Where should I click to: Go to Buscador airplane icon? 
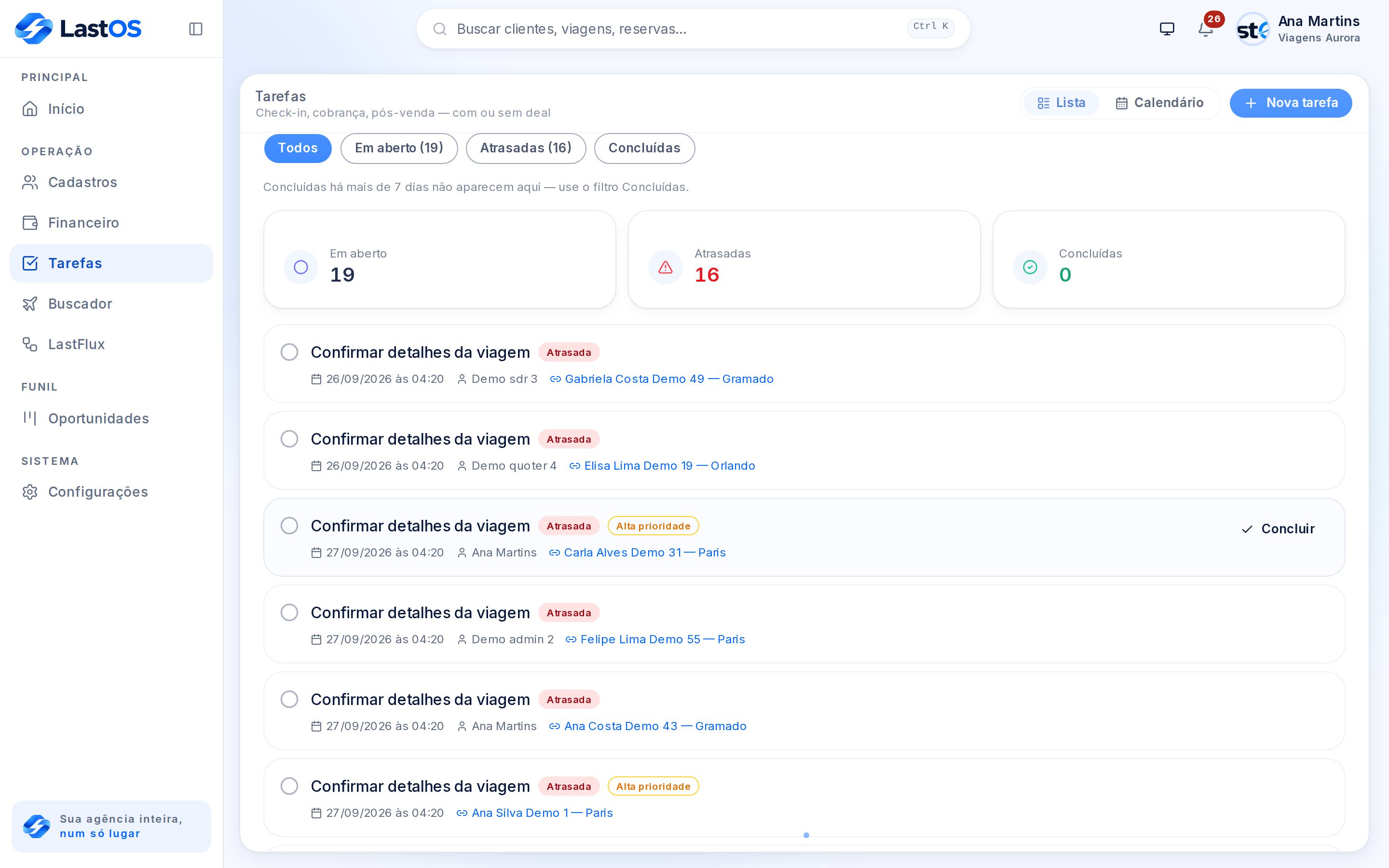[x=30, y=304]
